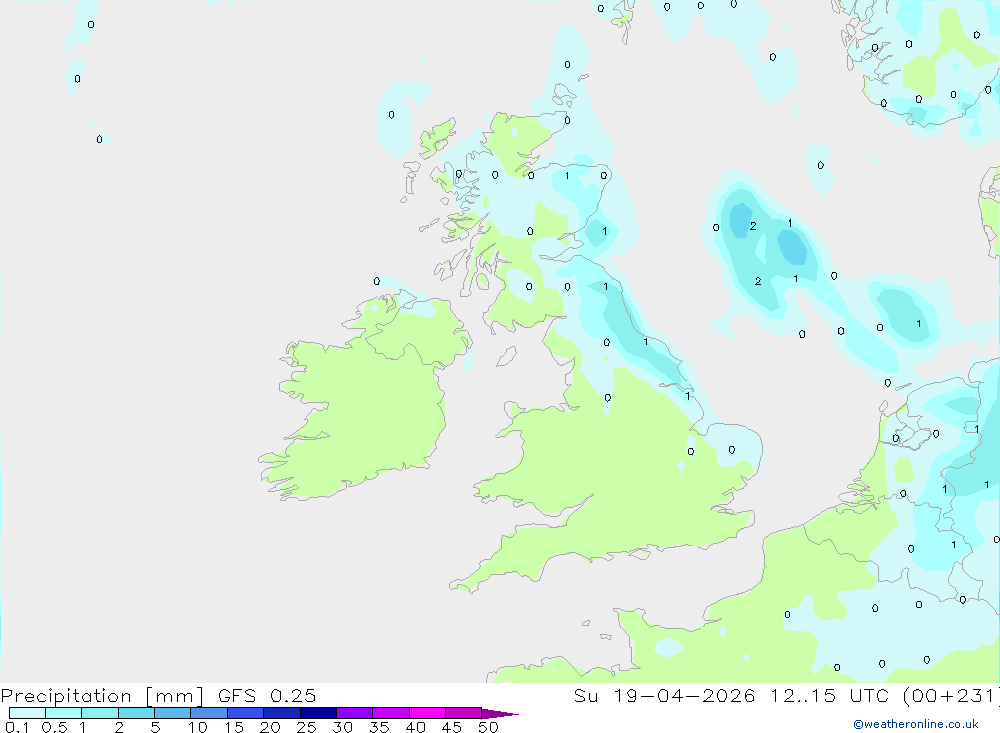Click the date text "Su 19-04-2026"
The image size is (1000, 733).
pos(665,695)
